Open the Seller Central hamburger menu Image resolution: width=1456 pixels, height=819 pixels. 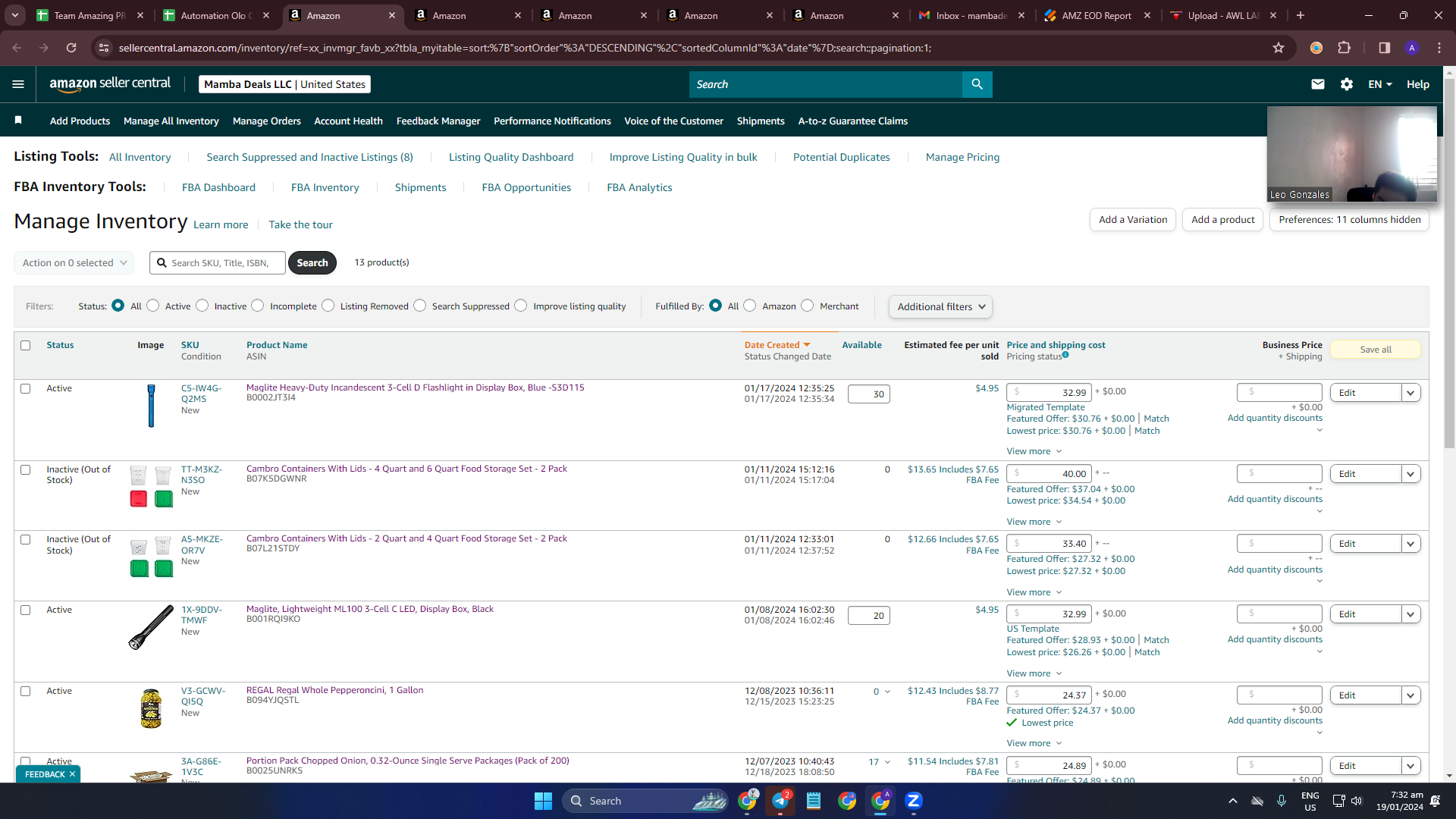pyautogui.click(x=18, y=84)
